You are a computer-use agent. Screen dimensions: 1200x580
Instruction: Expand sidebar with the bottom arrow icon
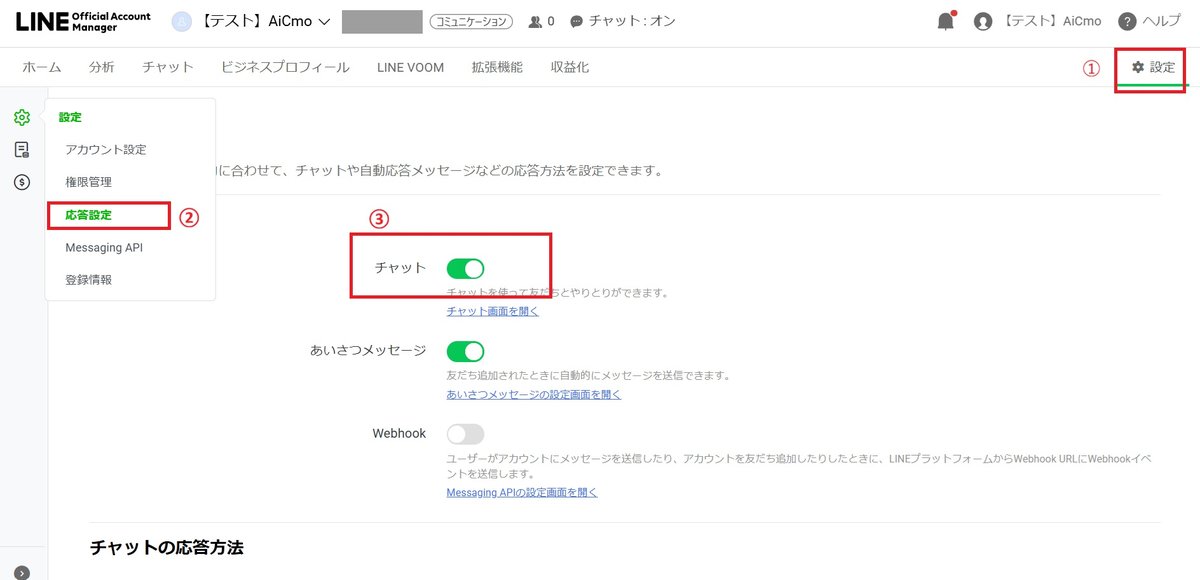22,572
